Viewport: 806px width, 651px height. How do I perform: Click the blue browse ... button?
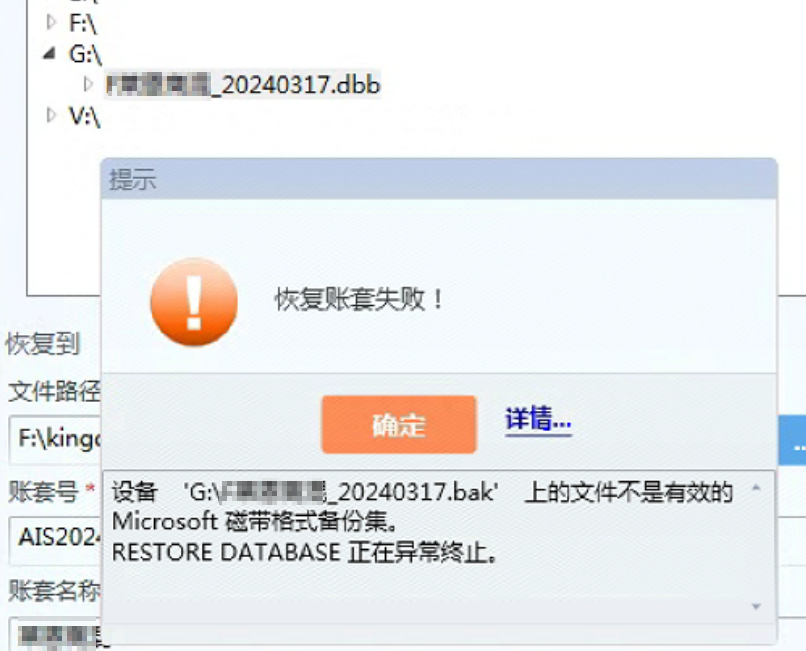[x=792, y=440]
